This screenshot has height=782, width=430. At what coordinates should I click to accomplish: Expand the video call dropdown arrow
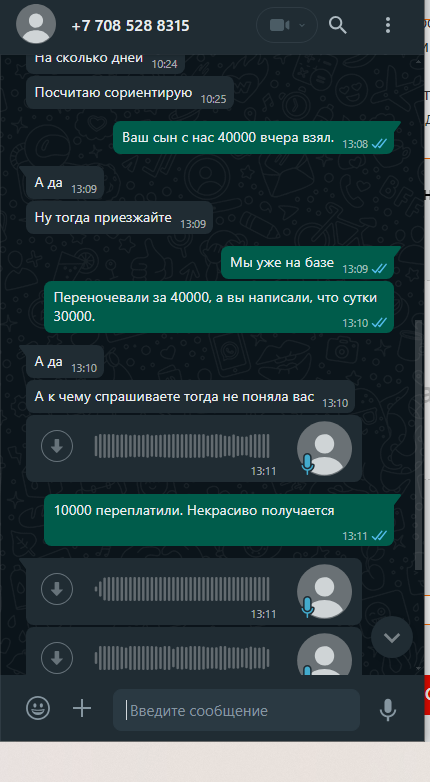click(301, 25)
